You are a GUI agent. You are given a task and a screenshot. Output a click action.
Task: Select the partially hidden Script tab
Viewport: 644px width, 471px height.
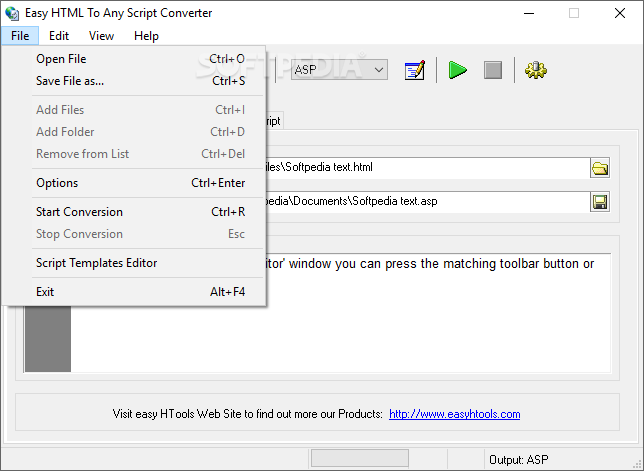point(274,121)
